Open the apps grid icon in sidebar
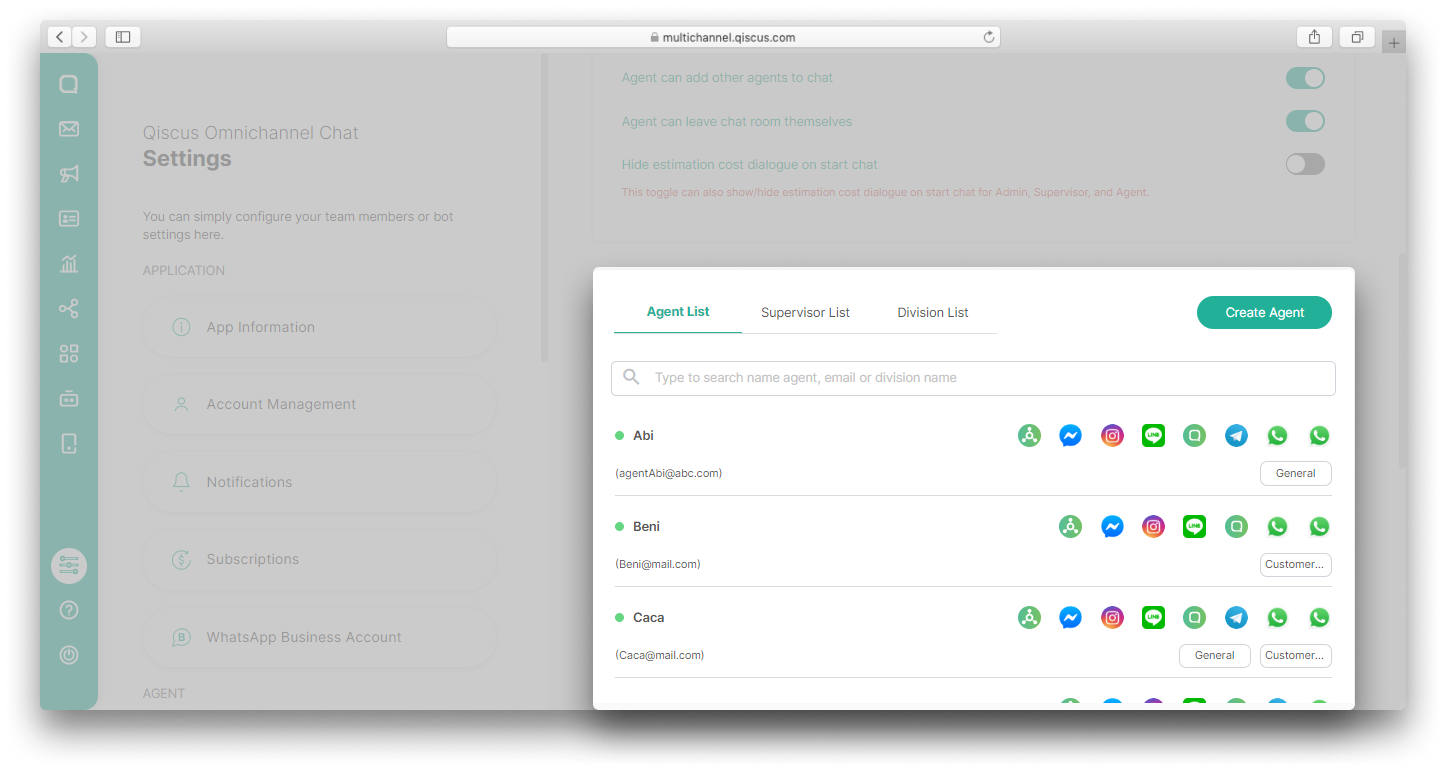Viewport: 1446px width, 770px height. coord(69,353)
